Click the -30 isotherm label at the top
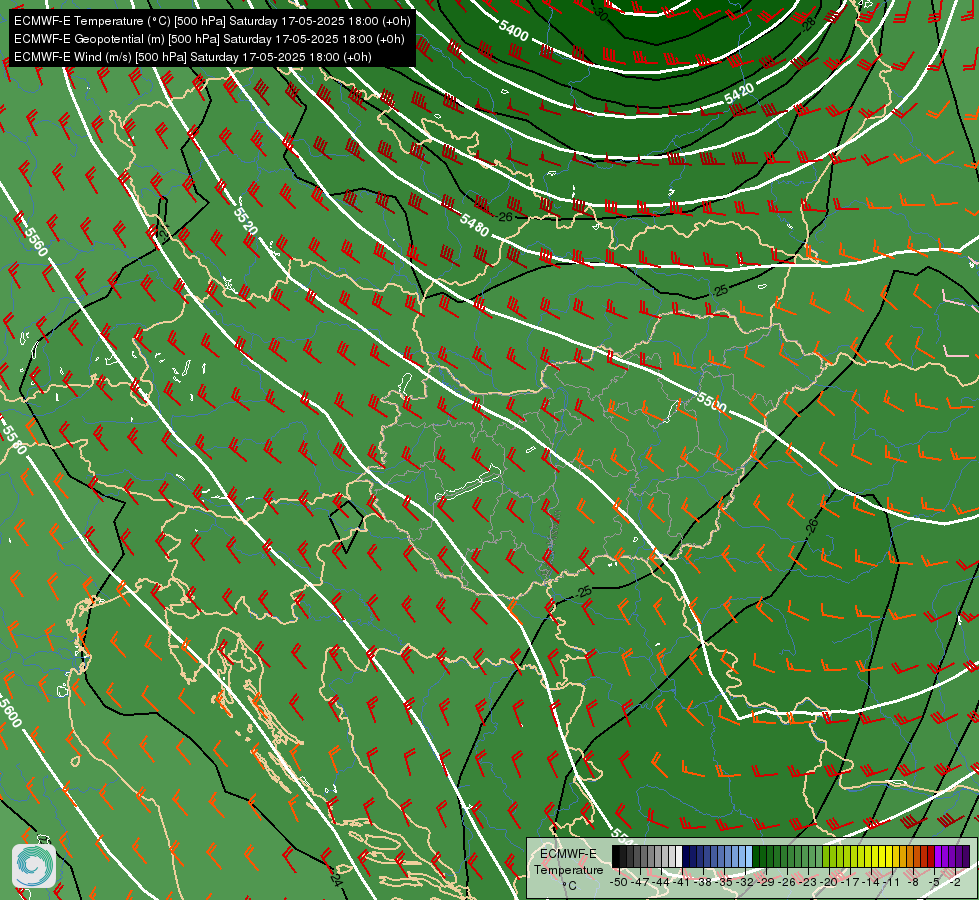This screenshot has width=979, height=900. coord(600,13)
